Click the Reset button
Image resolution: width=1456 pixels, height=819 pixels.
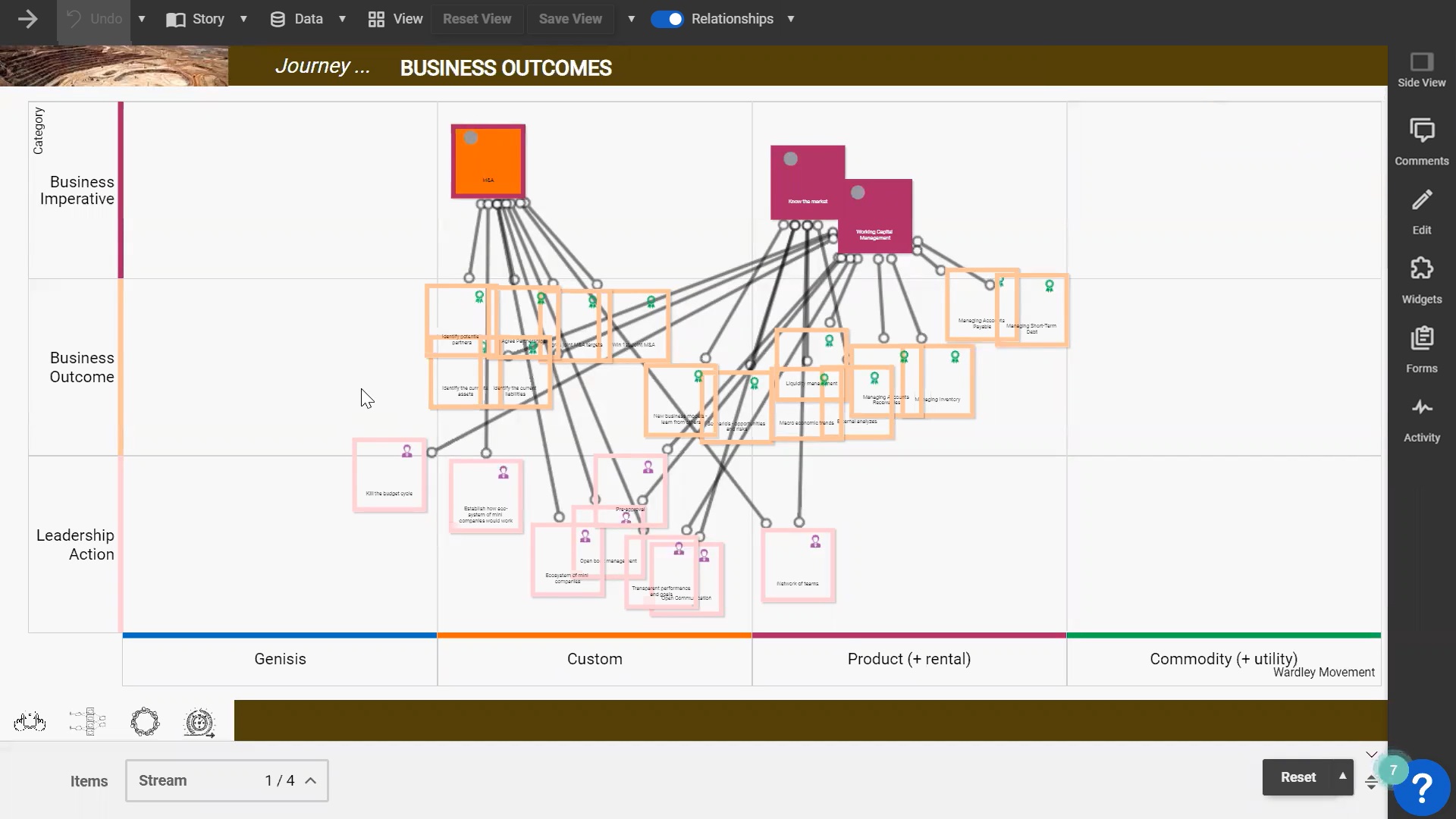tap(1298, 777)
